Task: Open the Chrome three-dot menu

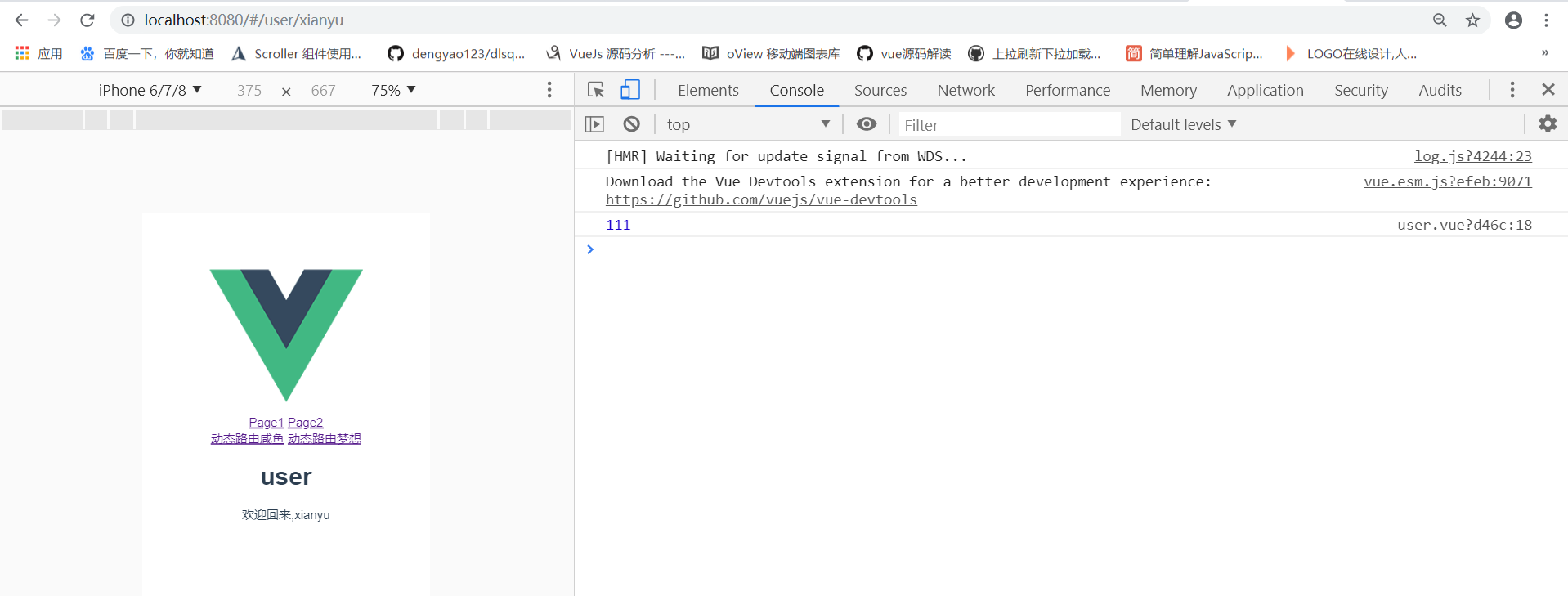Action: (1546, 20)
